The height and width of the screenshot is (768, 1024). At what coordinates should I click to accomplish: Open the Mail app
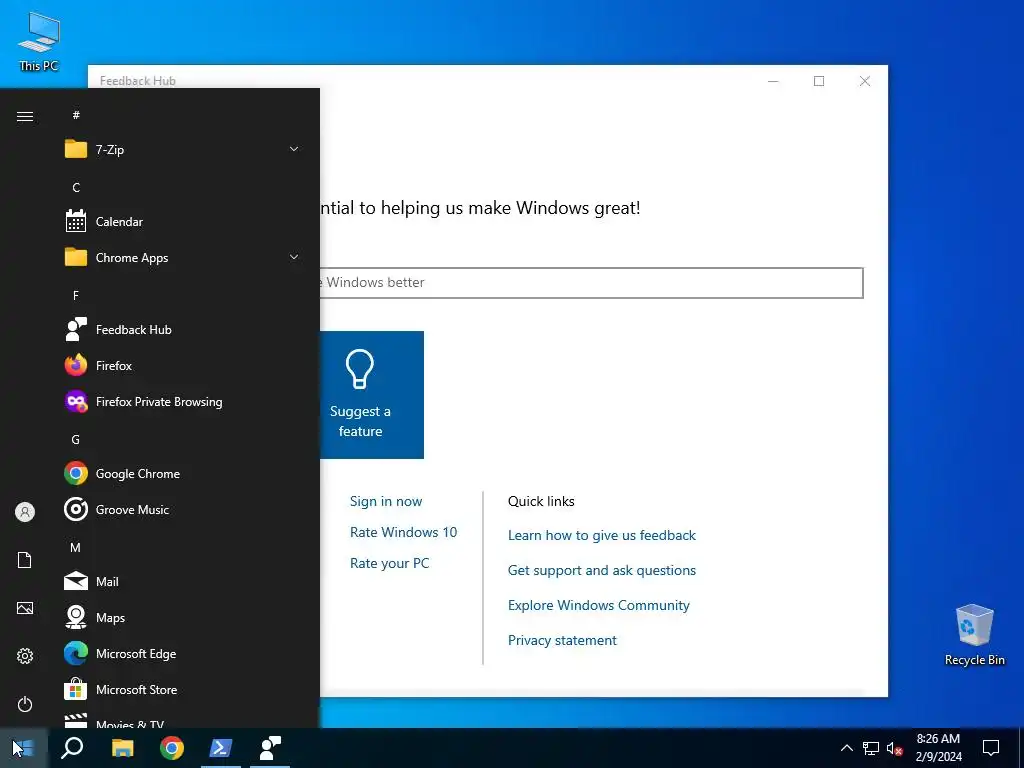[x=184, y=581]
